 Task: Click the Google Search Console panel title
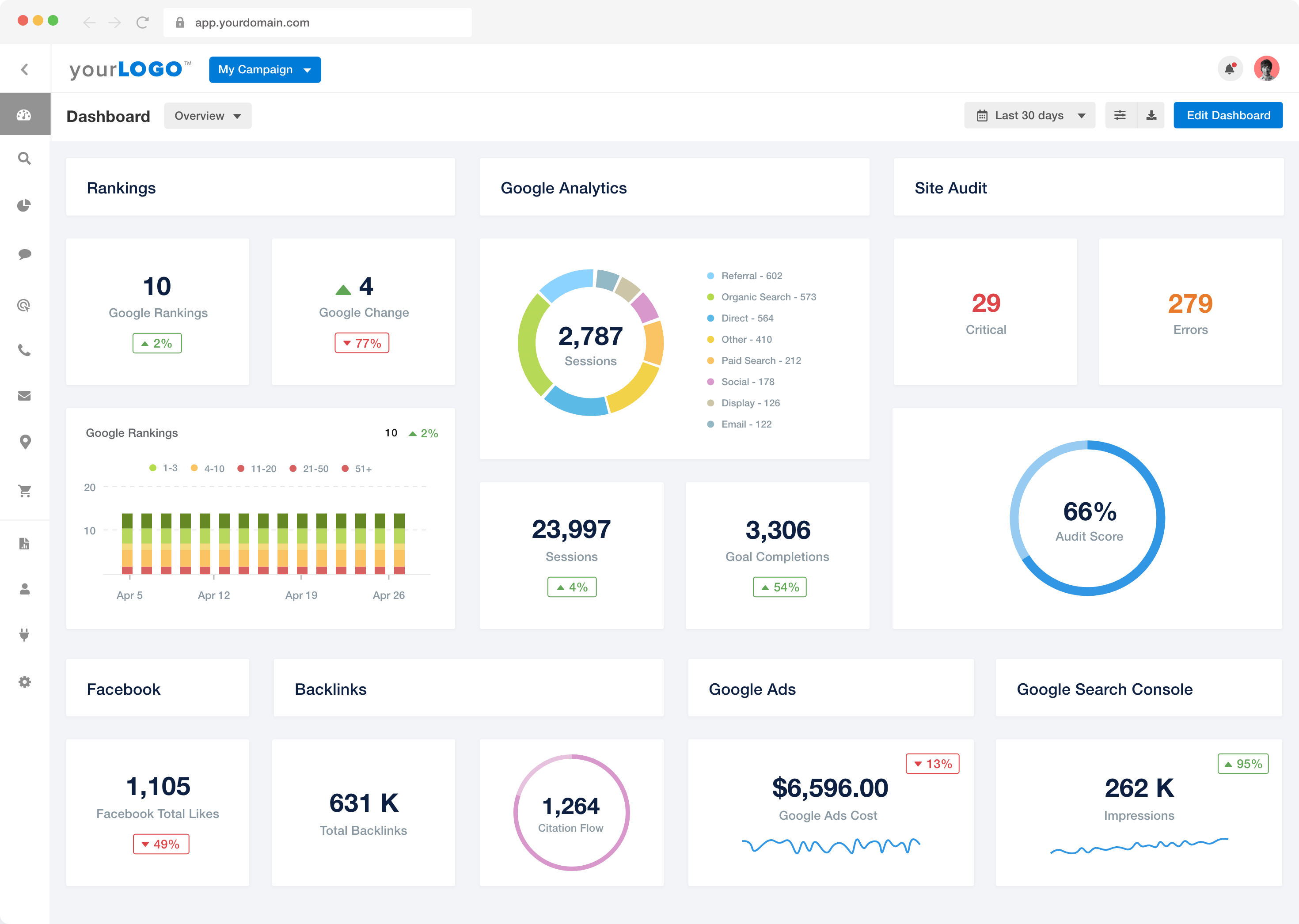[x=1104, y=689]
